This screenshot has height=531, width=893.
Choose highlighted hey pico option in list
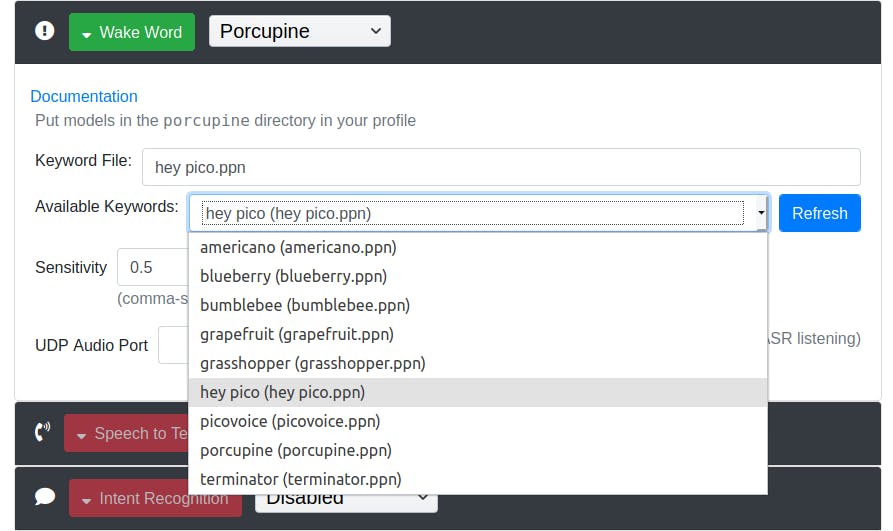pyautogui.click(x=282, y=392)
